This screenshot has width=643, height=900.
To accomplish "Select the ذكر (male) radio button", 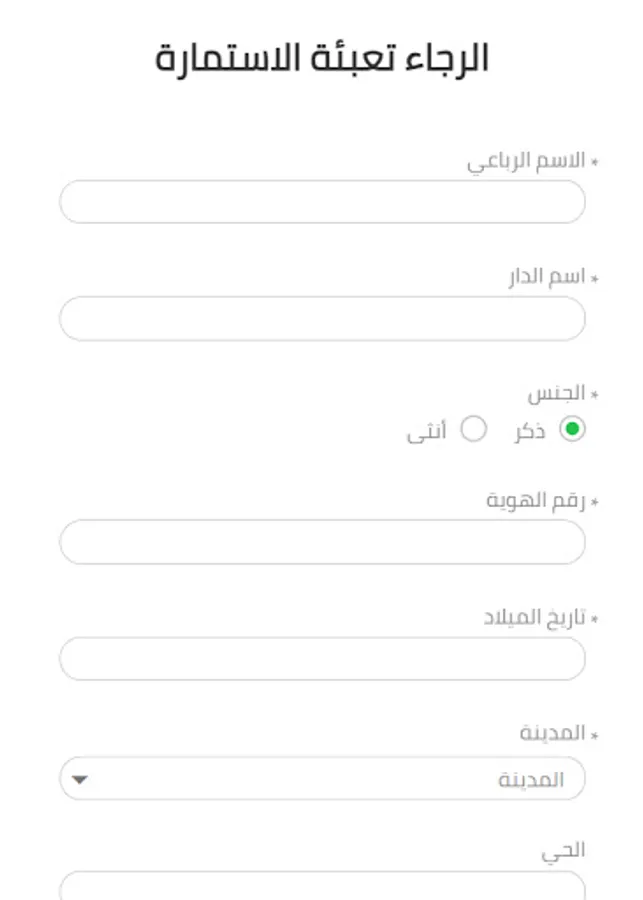I will pyautogui.click(x=572, y=430).
